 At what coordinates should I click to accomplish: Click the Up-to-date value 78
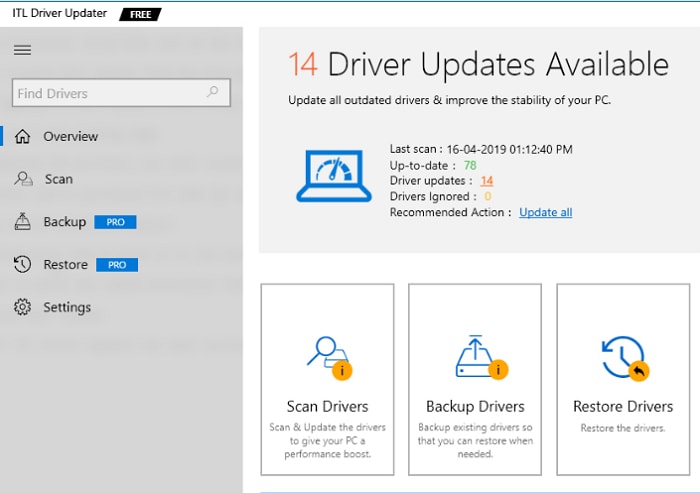(x=470, y=165)
